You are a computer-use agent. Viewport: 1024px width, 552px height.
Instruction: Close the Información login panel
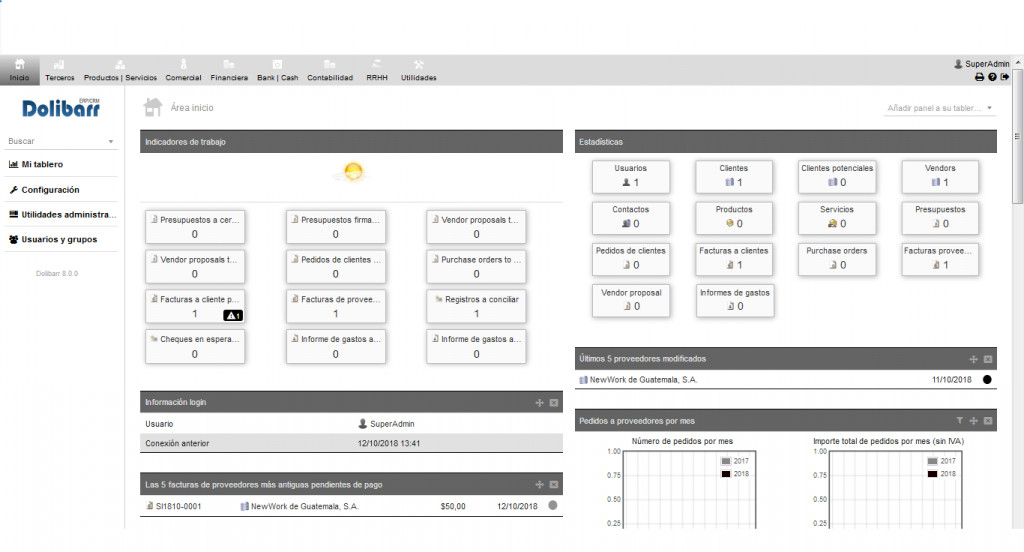pos(554,403)
